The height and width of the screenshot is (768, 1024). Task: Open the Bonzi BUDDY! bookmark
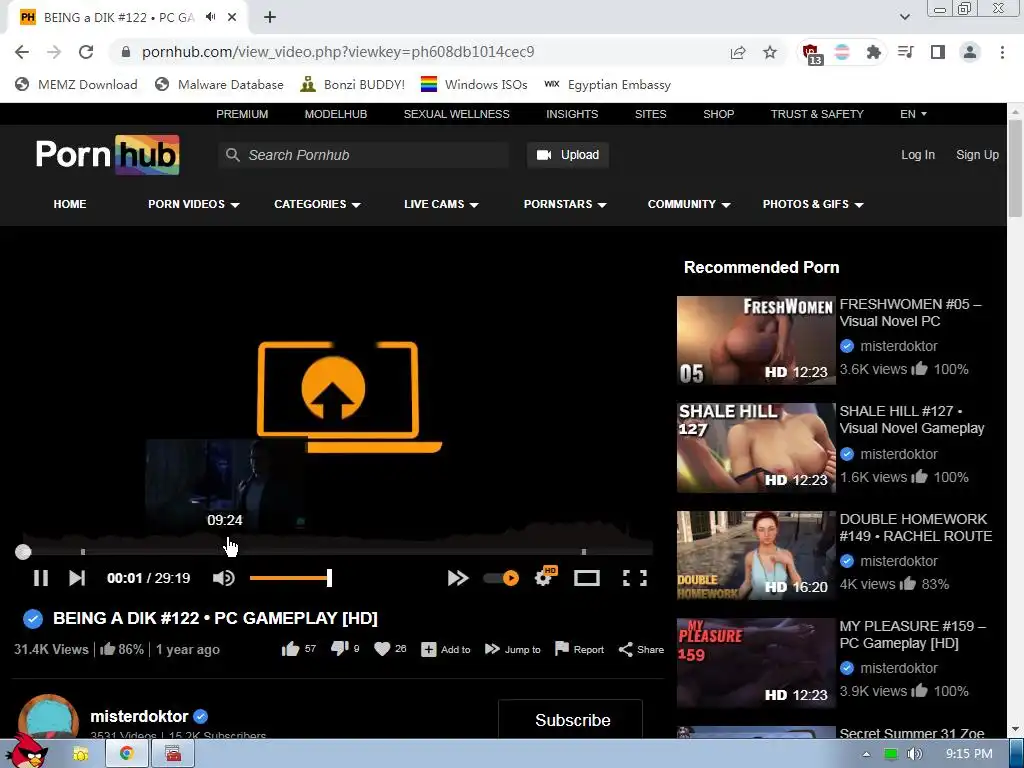point(352,84)
